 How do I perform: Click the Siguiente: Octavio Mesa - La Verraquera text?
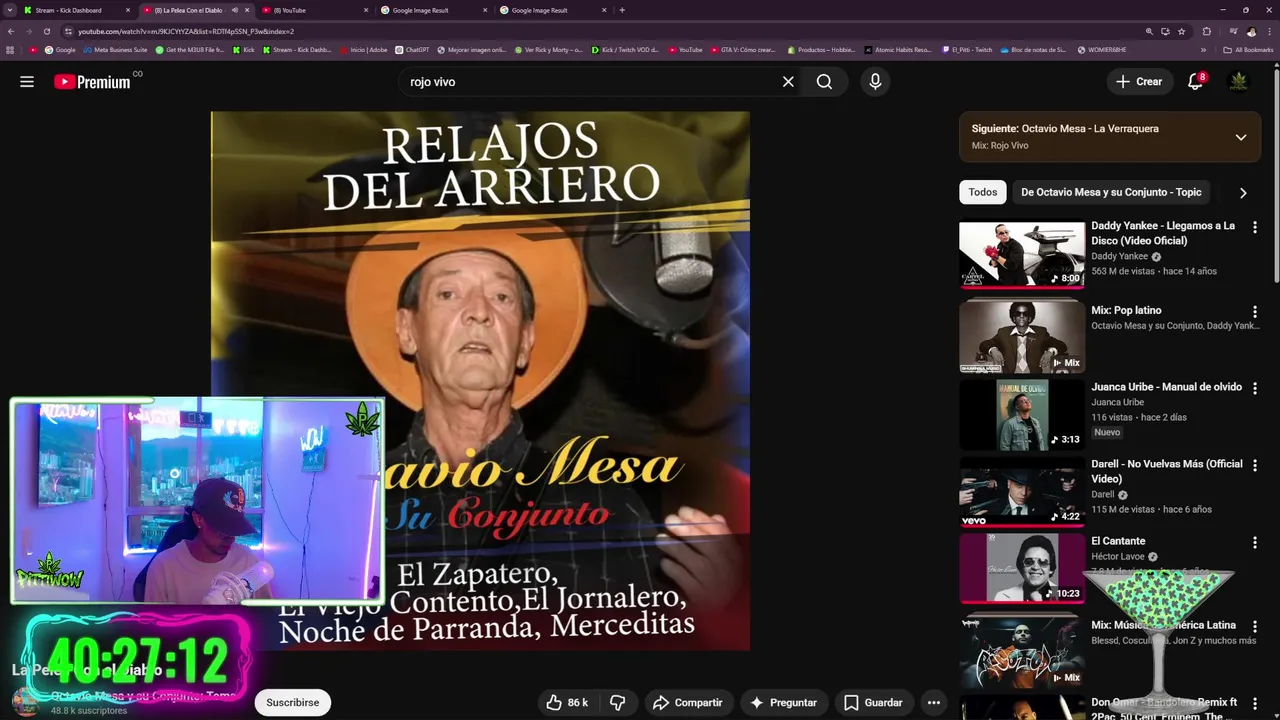1065,129
